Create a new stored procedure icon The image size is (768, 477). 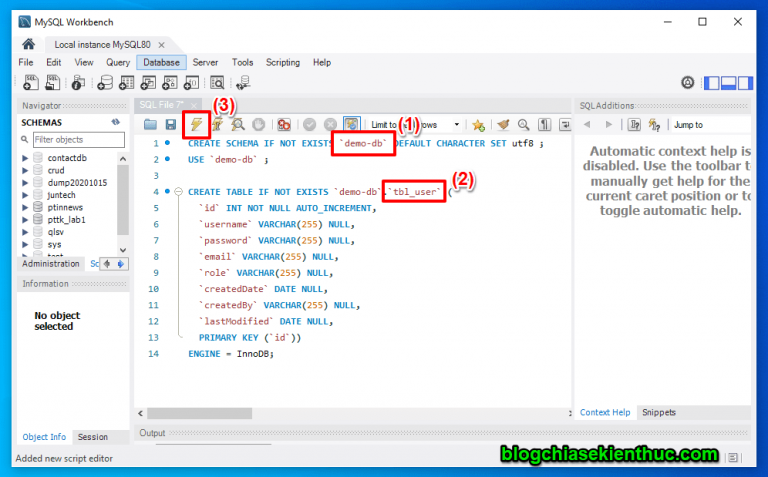(x=169, y=83)
